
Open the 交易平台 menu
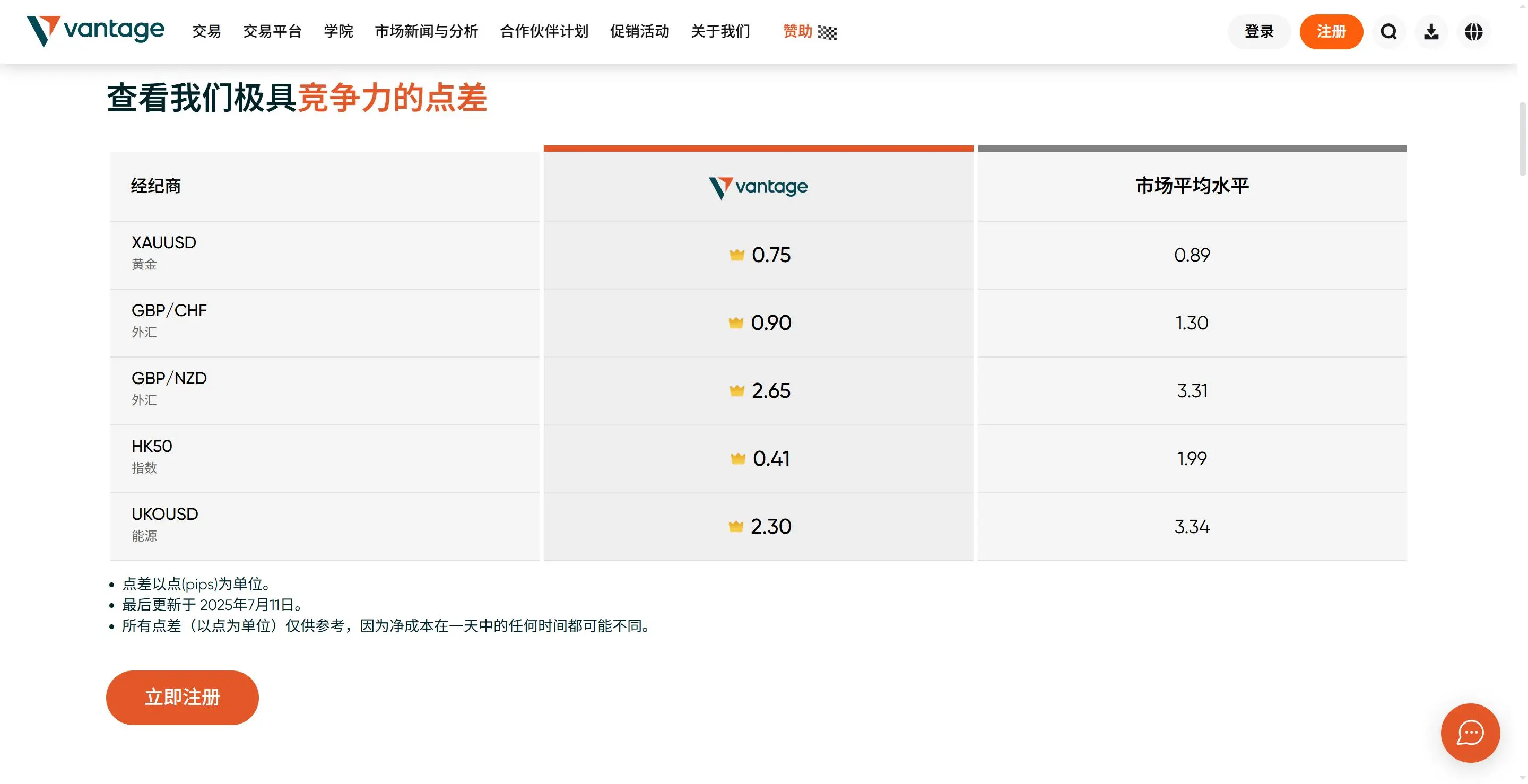[x=272, y=31]
